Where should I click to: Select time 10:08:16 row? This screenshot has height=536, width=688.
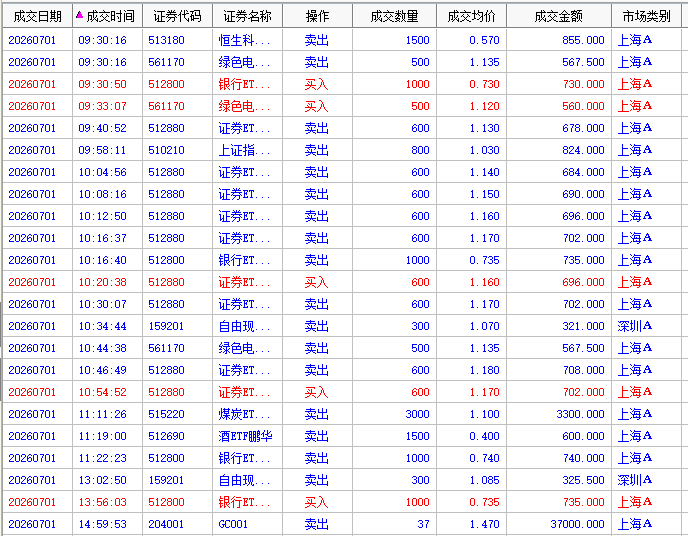[102, 194]
